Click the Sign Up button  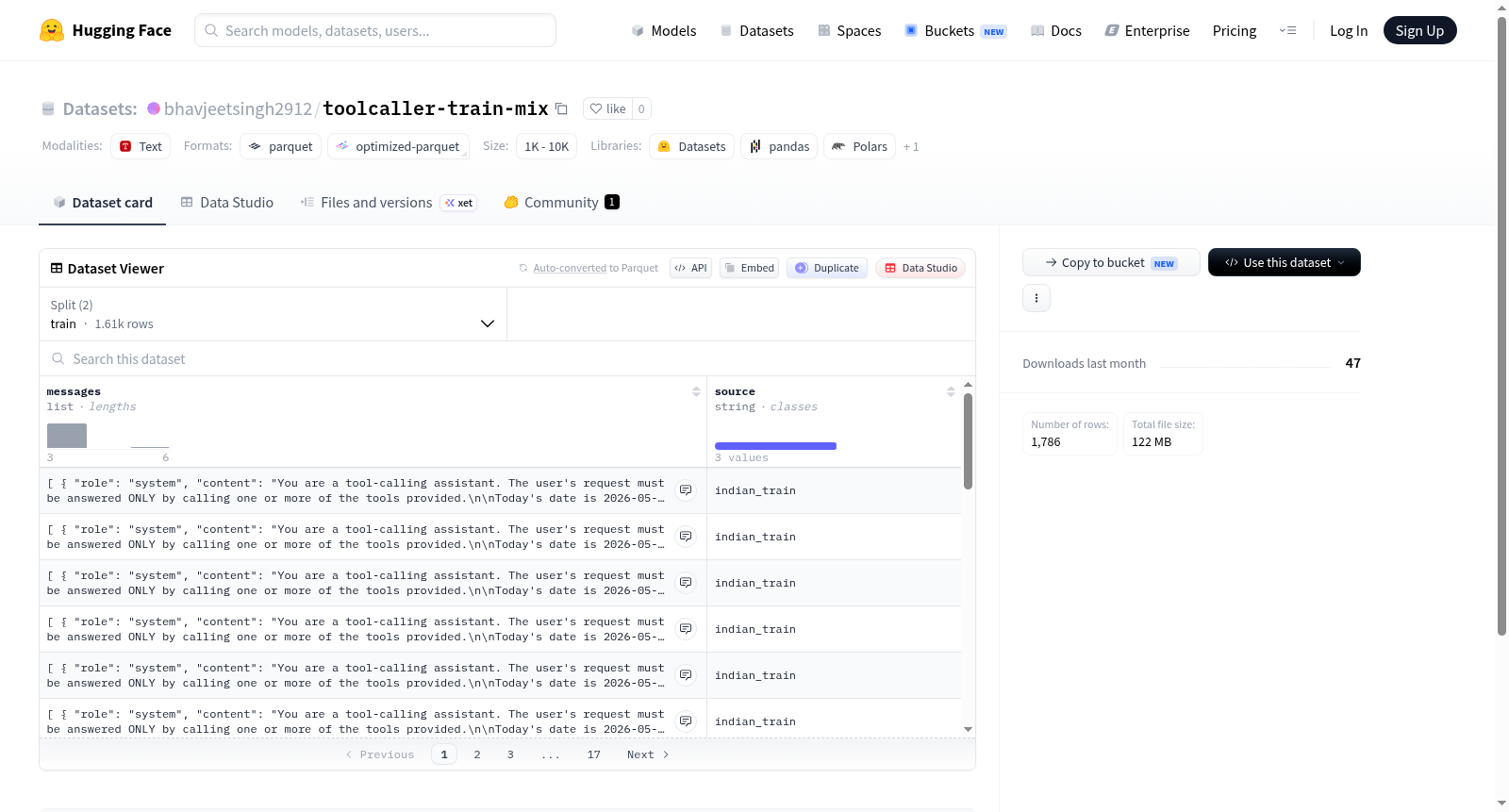click(x=1419, y=30)
